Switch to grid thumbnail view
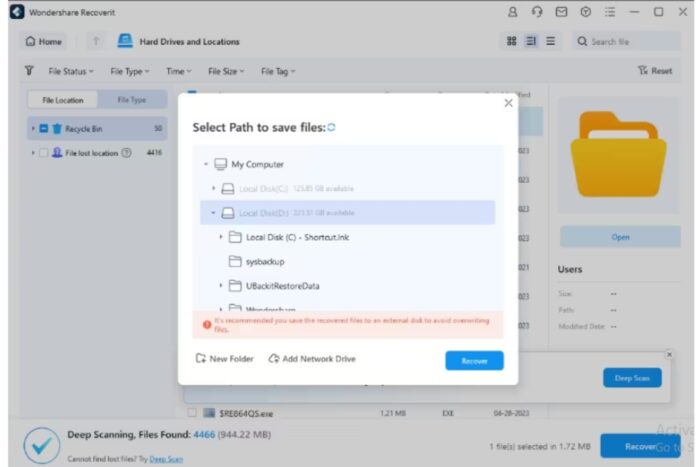 [512, 41]
